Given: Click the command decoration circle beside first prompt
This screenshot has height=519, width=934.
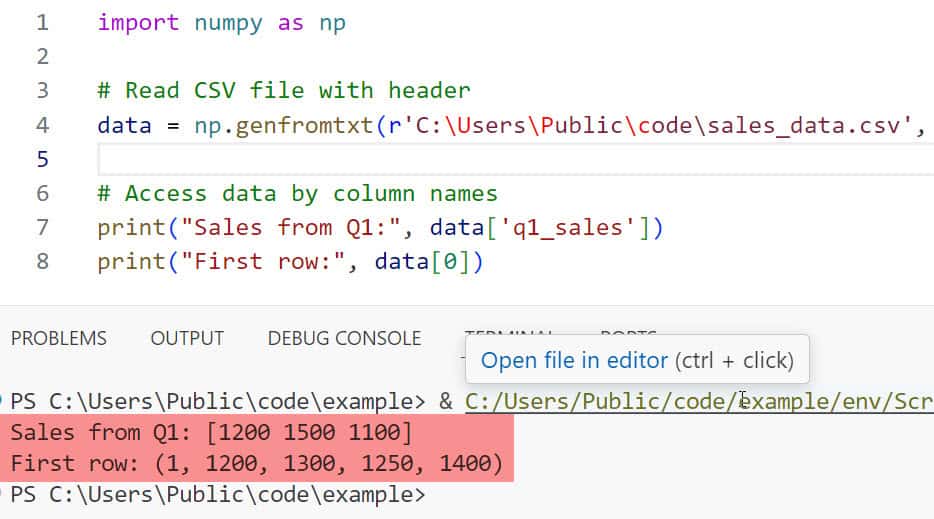Looking at the screenshot, I should tap(4, 402).
